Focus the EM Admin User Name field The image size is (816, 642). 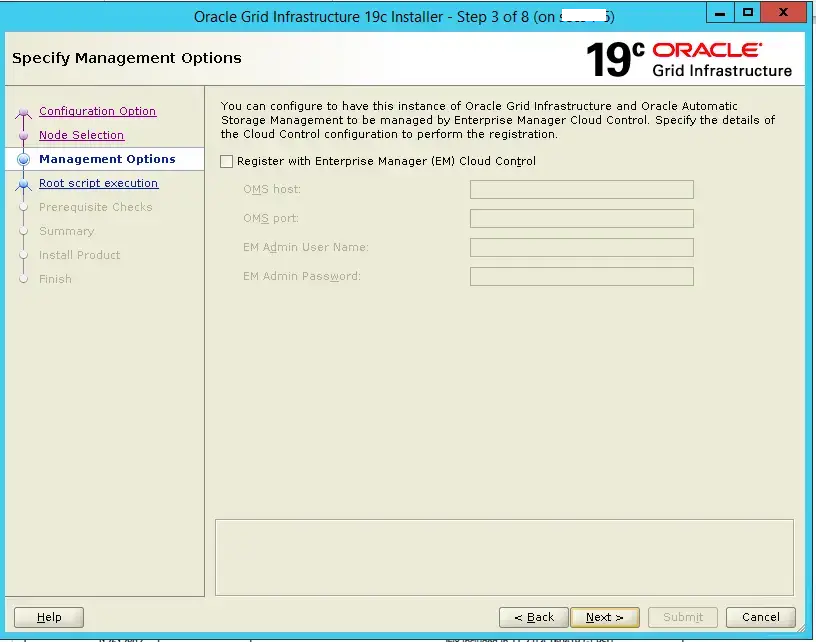tap(581, 248)
